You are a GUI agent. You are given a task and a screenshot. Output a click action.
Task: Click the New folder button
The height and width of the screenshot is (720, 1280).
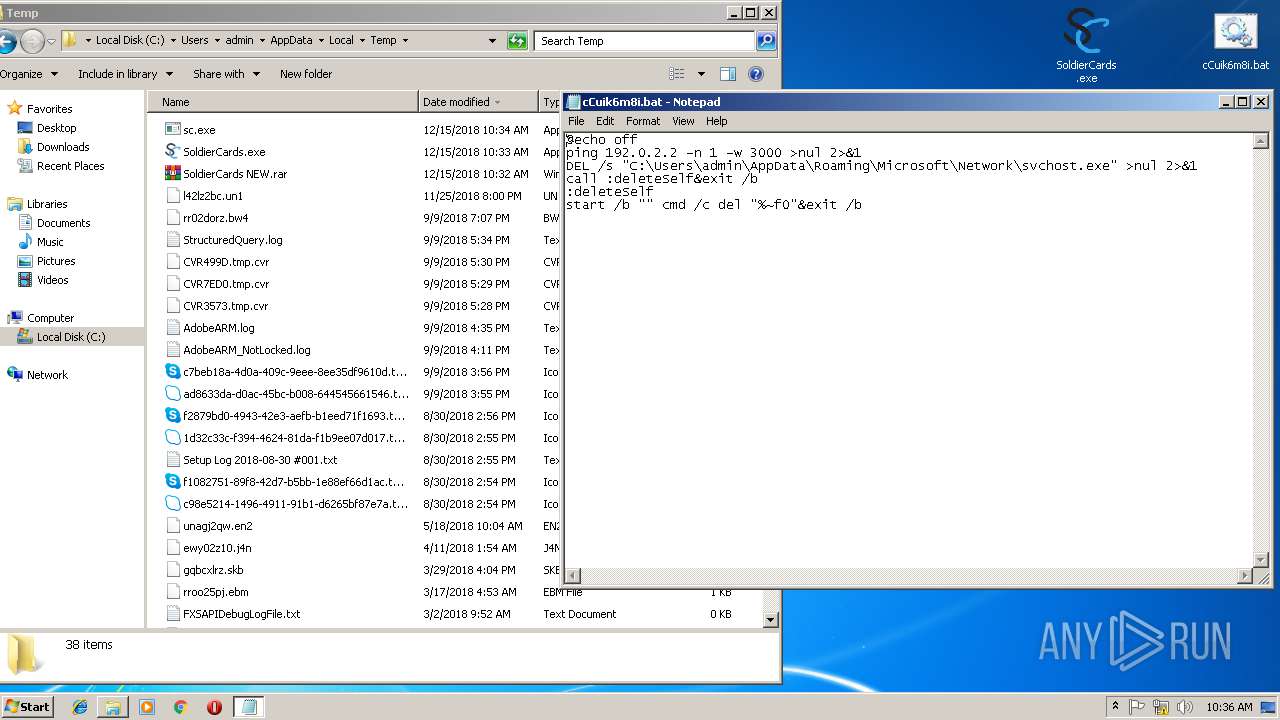306,74
